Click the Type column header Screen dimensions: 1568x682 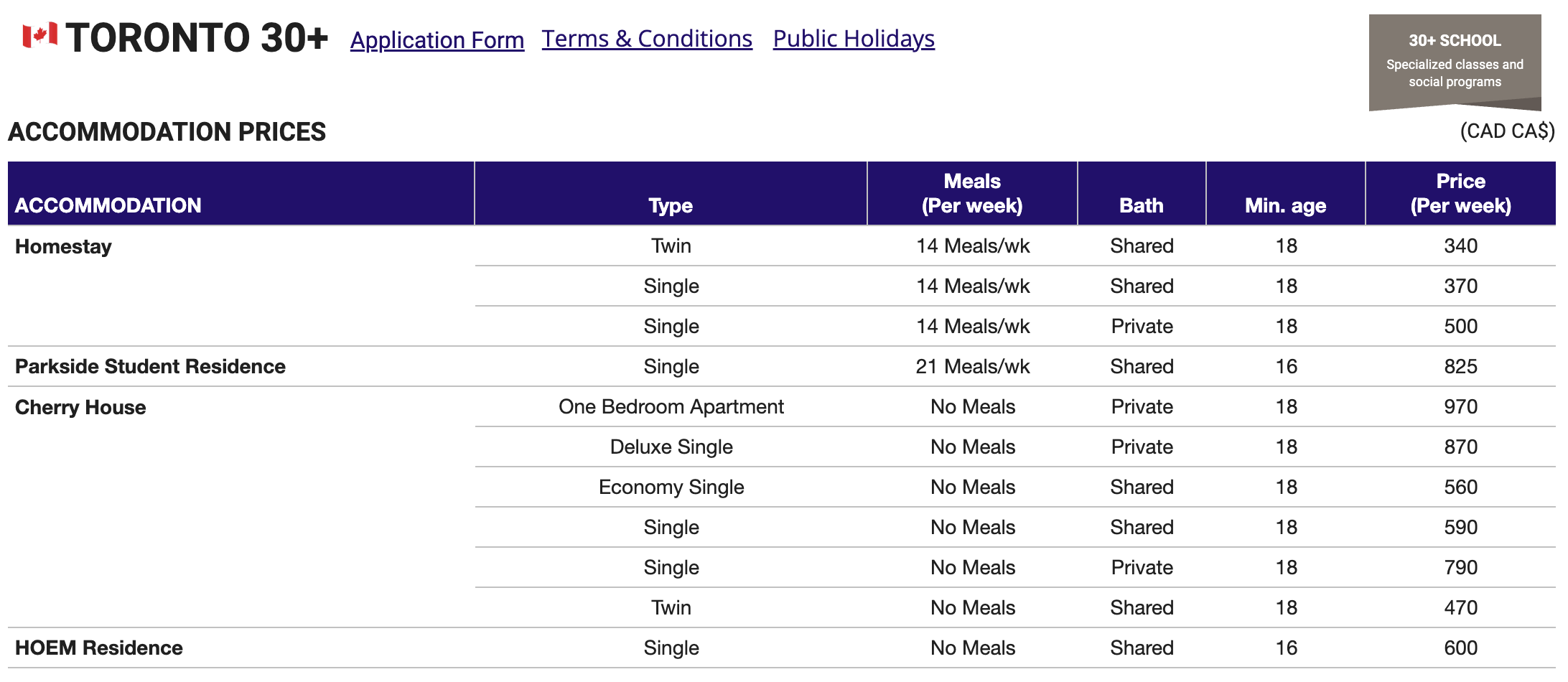[670, 205]
